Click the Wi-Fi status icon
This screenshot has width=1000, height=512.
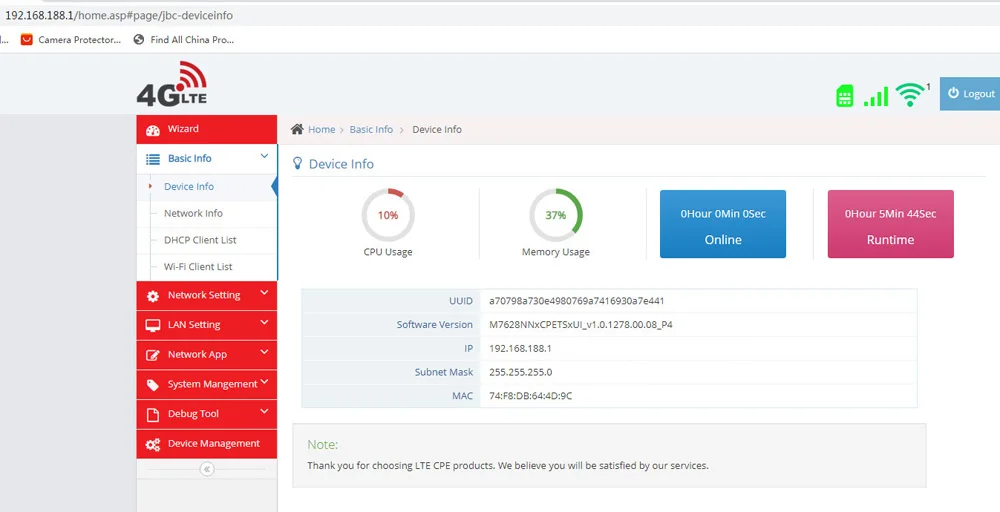click(x=909, y=95)
